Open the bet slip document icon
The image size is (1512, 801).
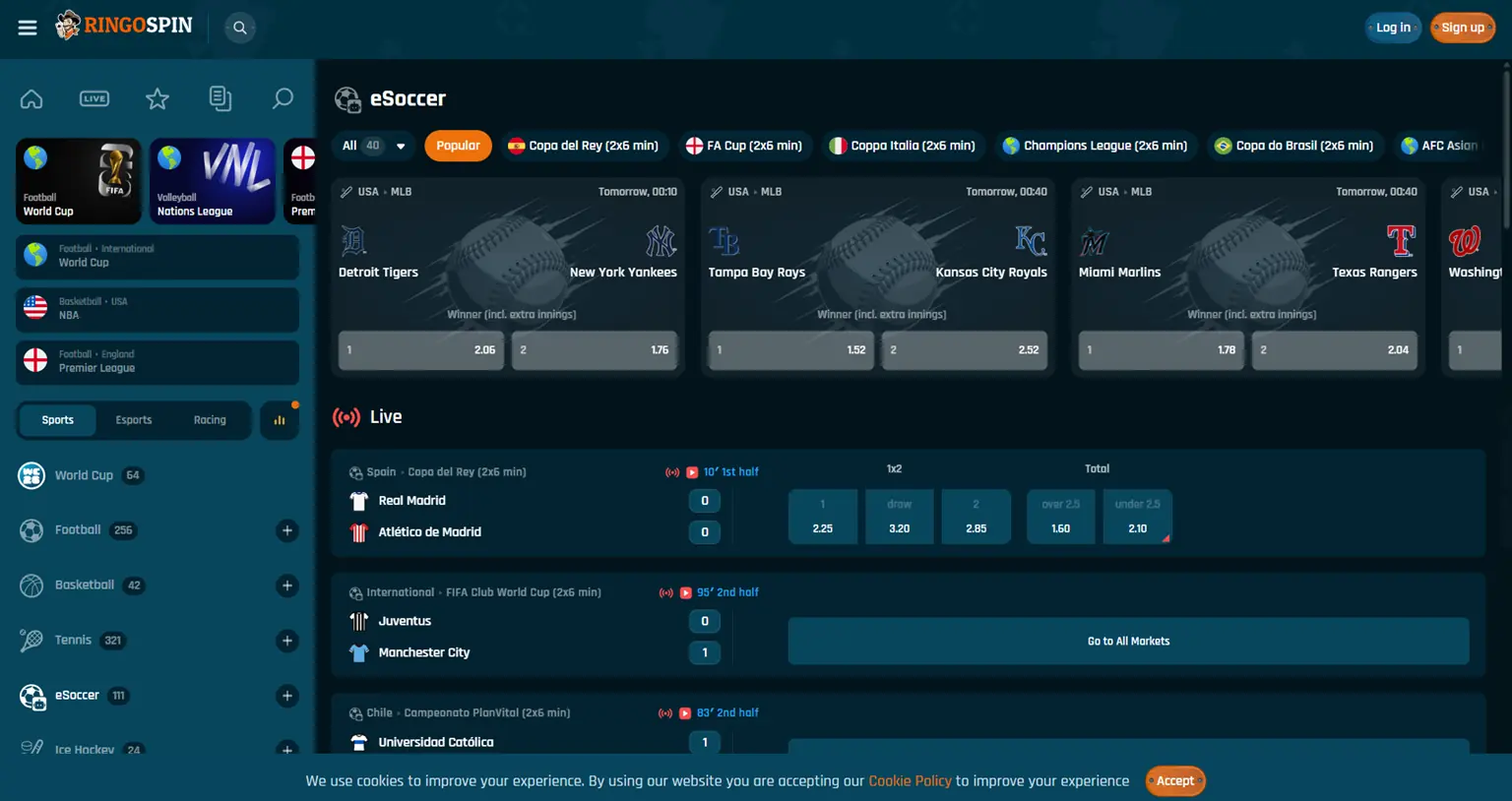(220, 98)
